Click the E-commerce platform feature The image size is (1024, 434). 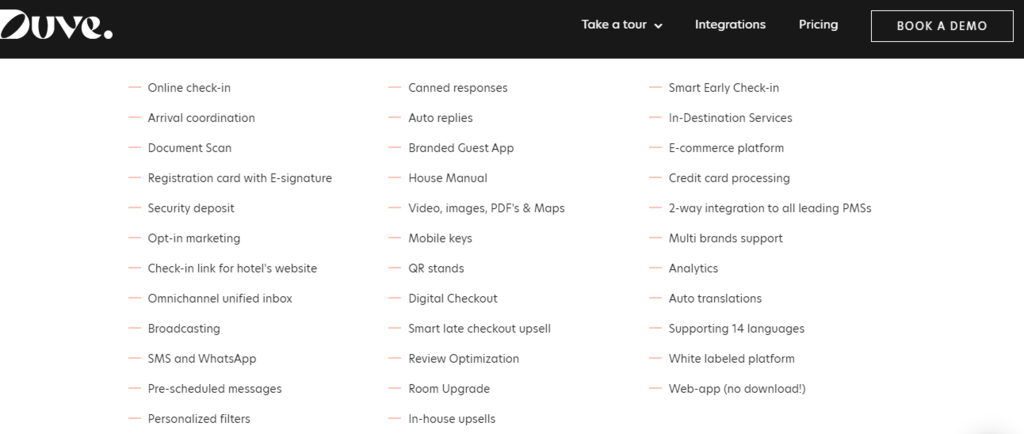coord(726,148)
